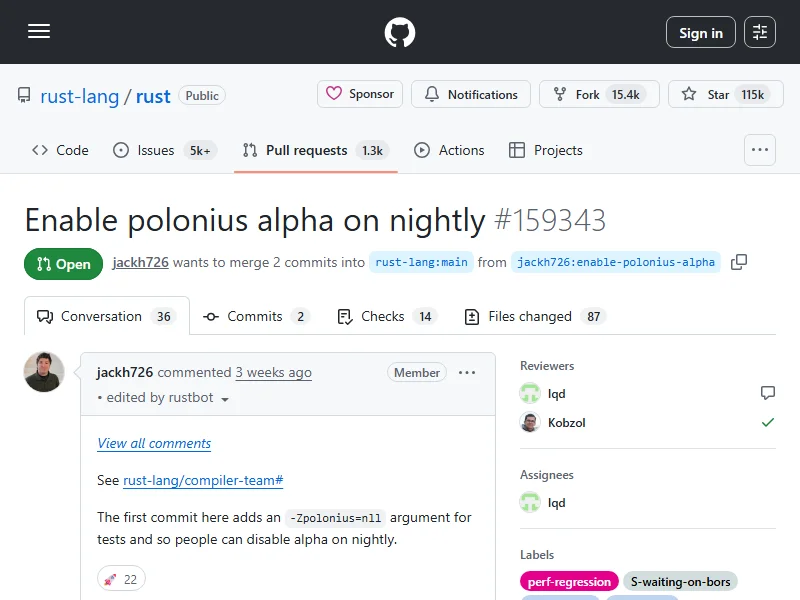800x600 pixels.
Task: Click the Sponsor button
Action: pos(360,94)
